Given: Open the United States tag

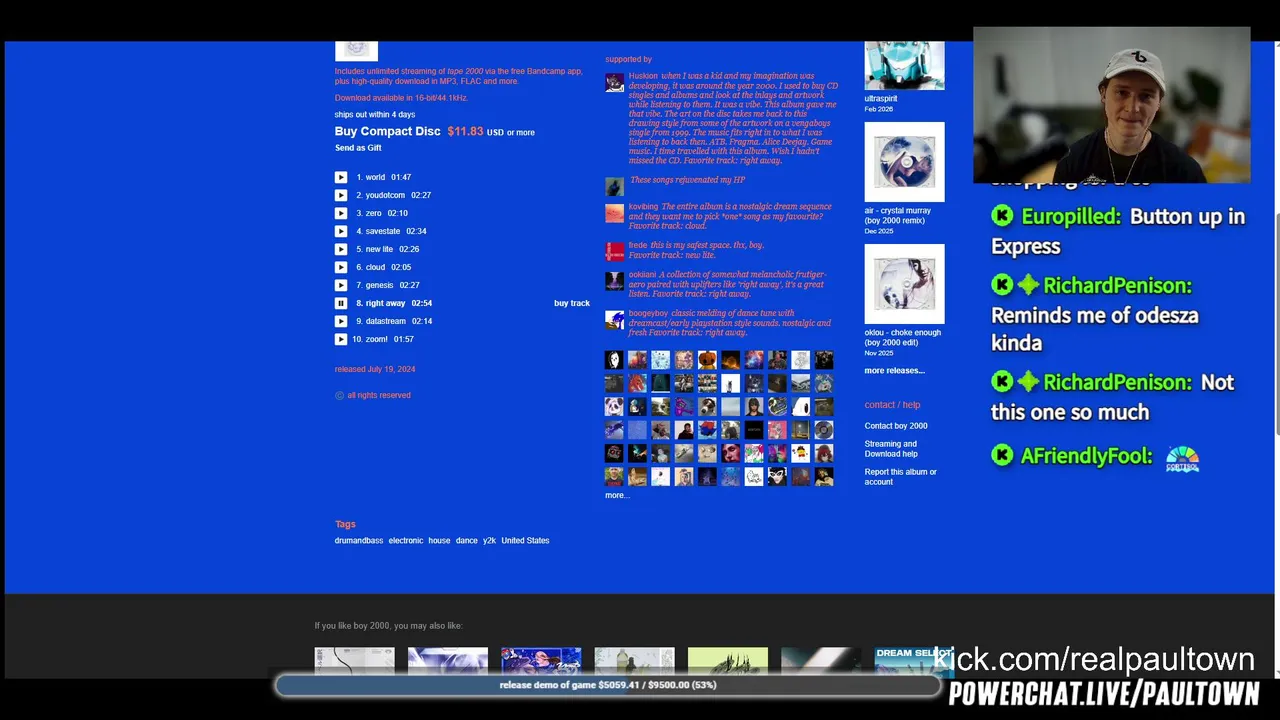Looking at the screenshot, I should [x=525, y=540].
